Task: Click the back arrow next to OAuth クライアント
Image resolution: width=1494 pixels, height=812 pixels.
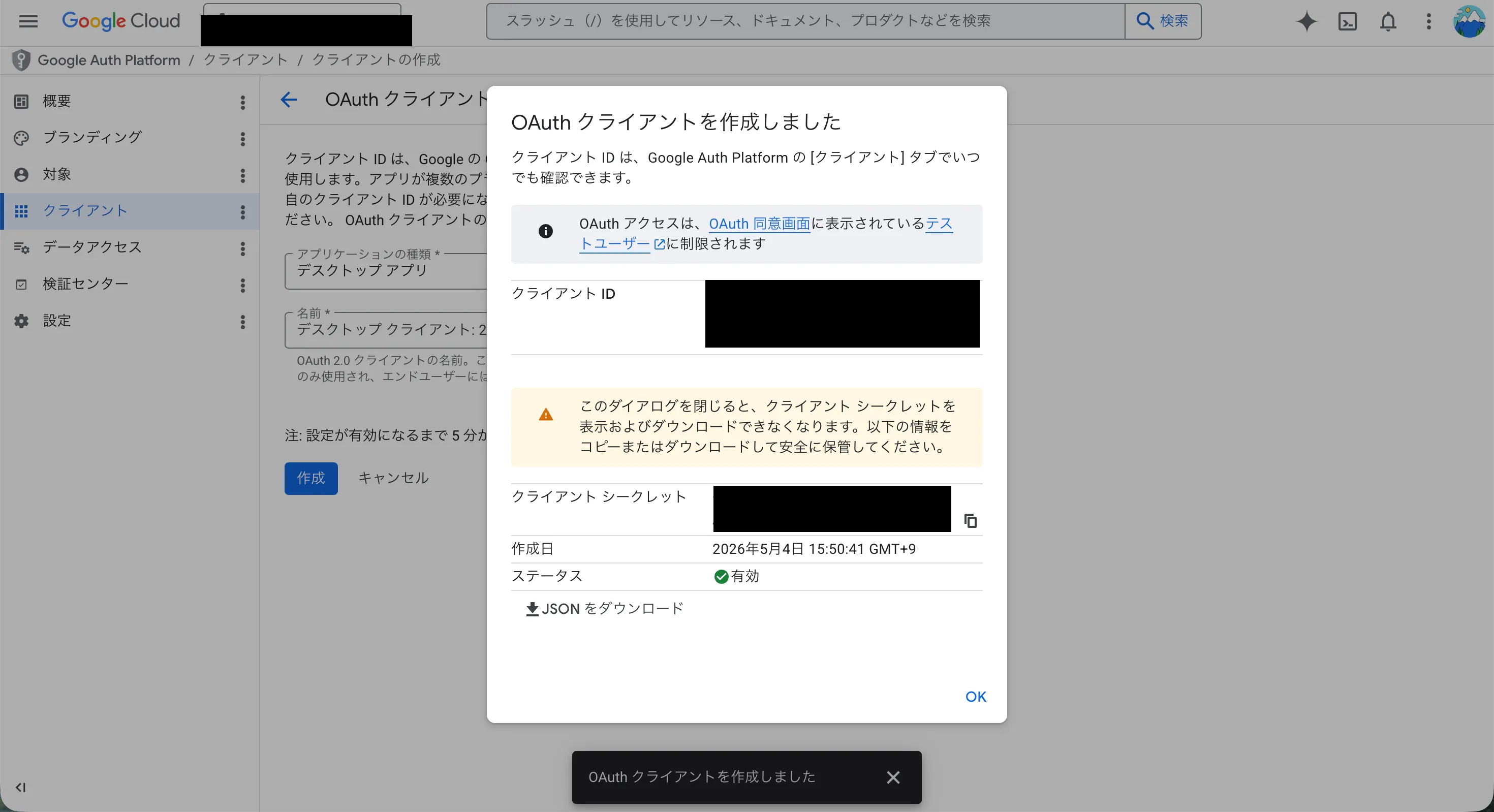Action: pos(288,100)
